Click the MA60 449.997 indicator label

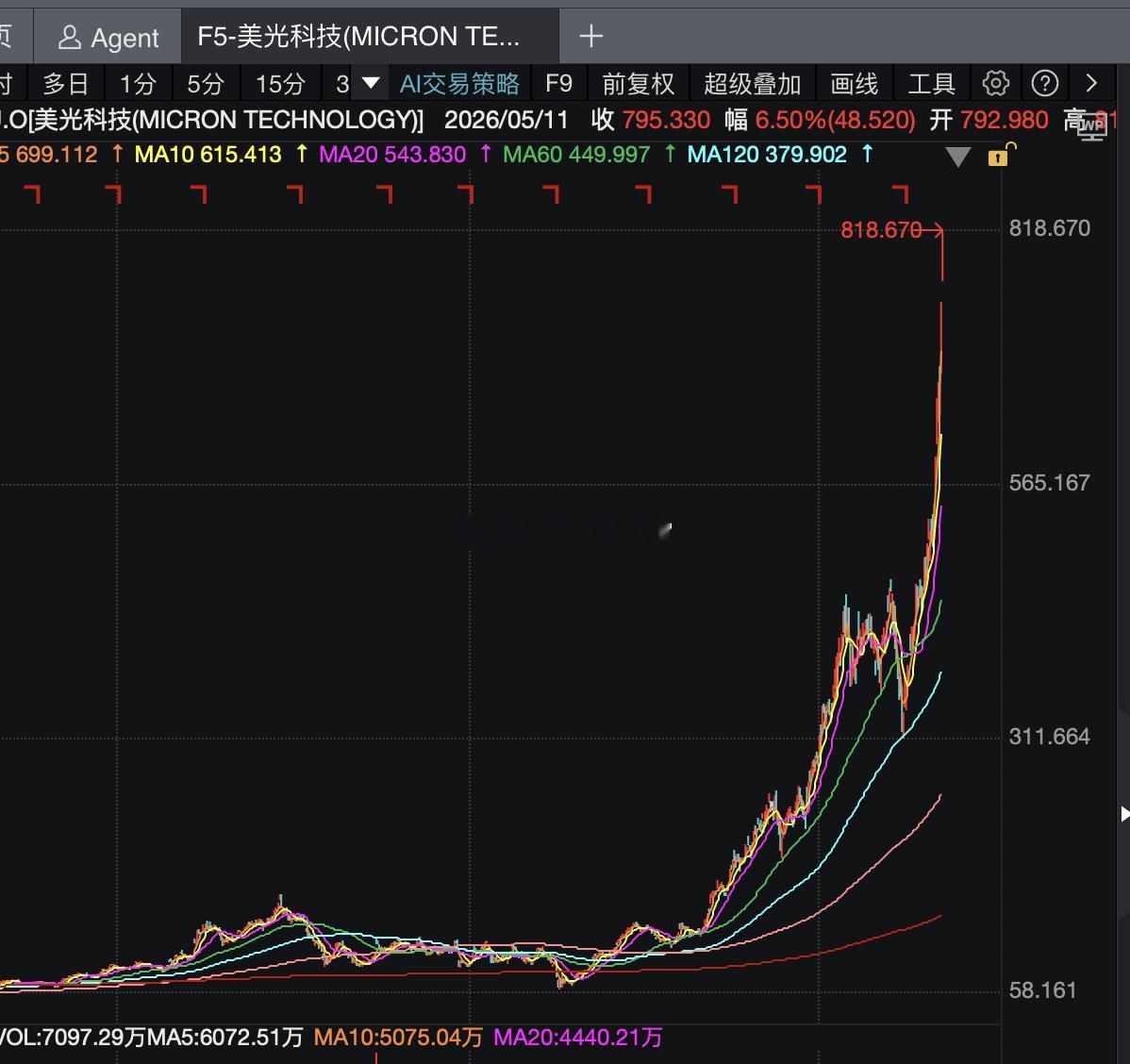[575, 155]
